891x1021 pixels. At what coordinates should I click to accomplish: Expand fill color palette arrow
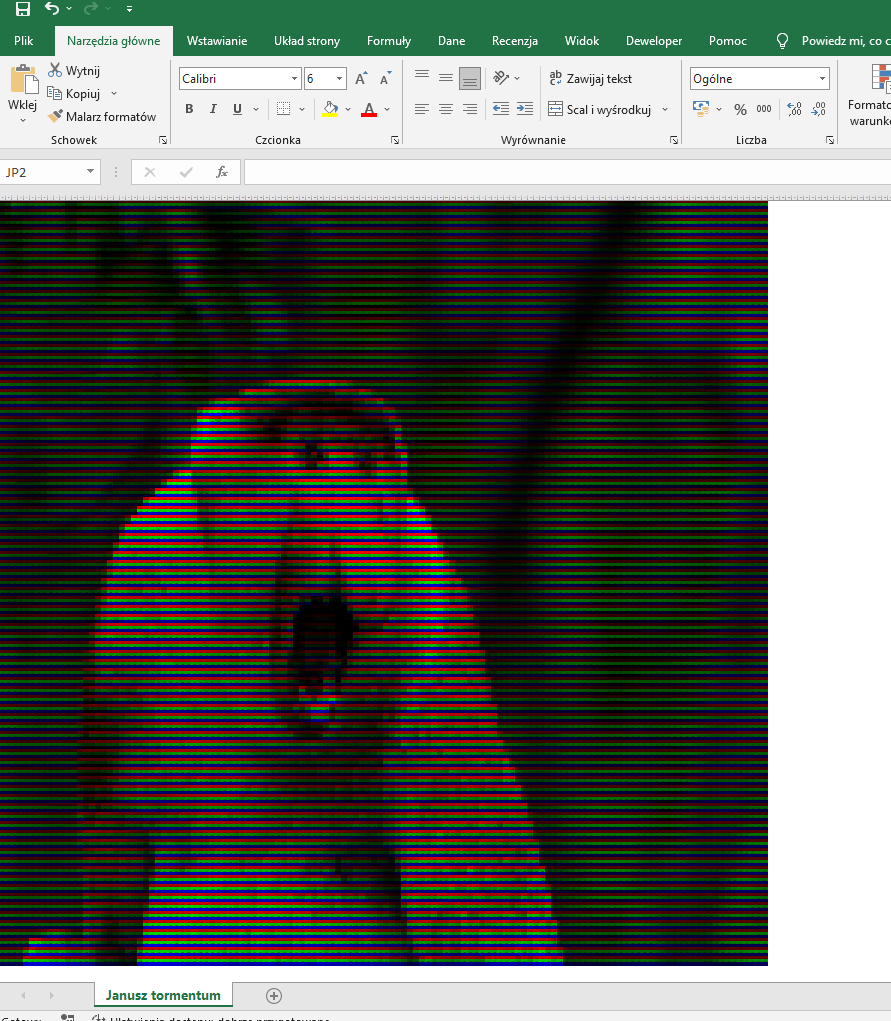coord(348,109)
